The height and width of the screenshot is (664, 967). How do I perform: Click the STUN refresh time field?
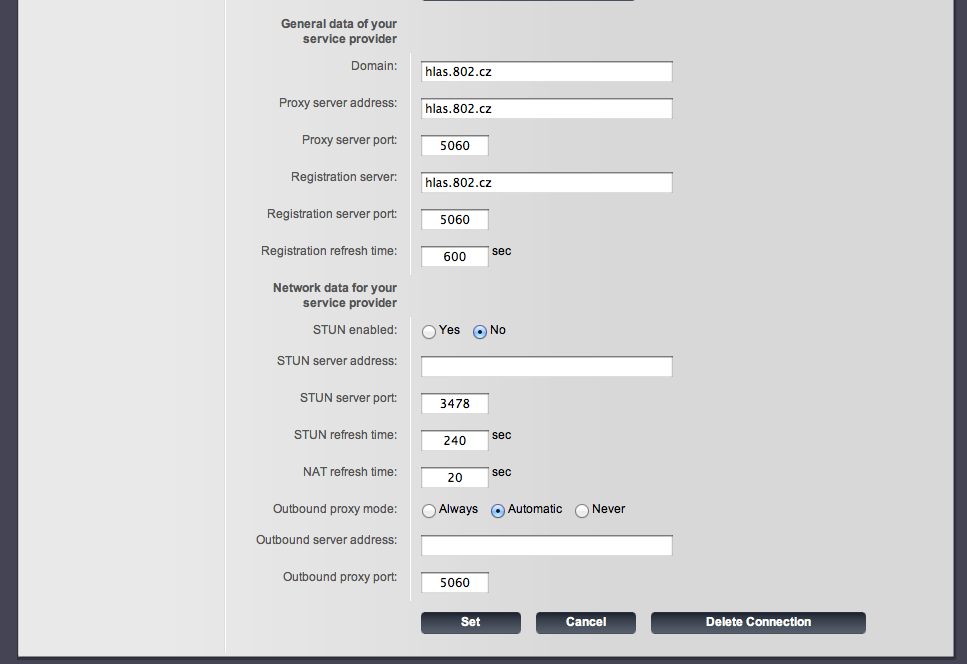pyautogui.click(x=455, y=440)
